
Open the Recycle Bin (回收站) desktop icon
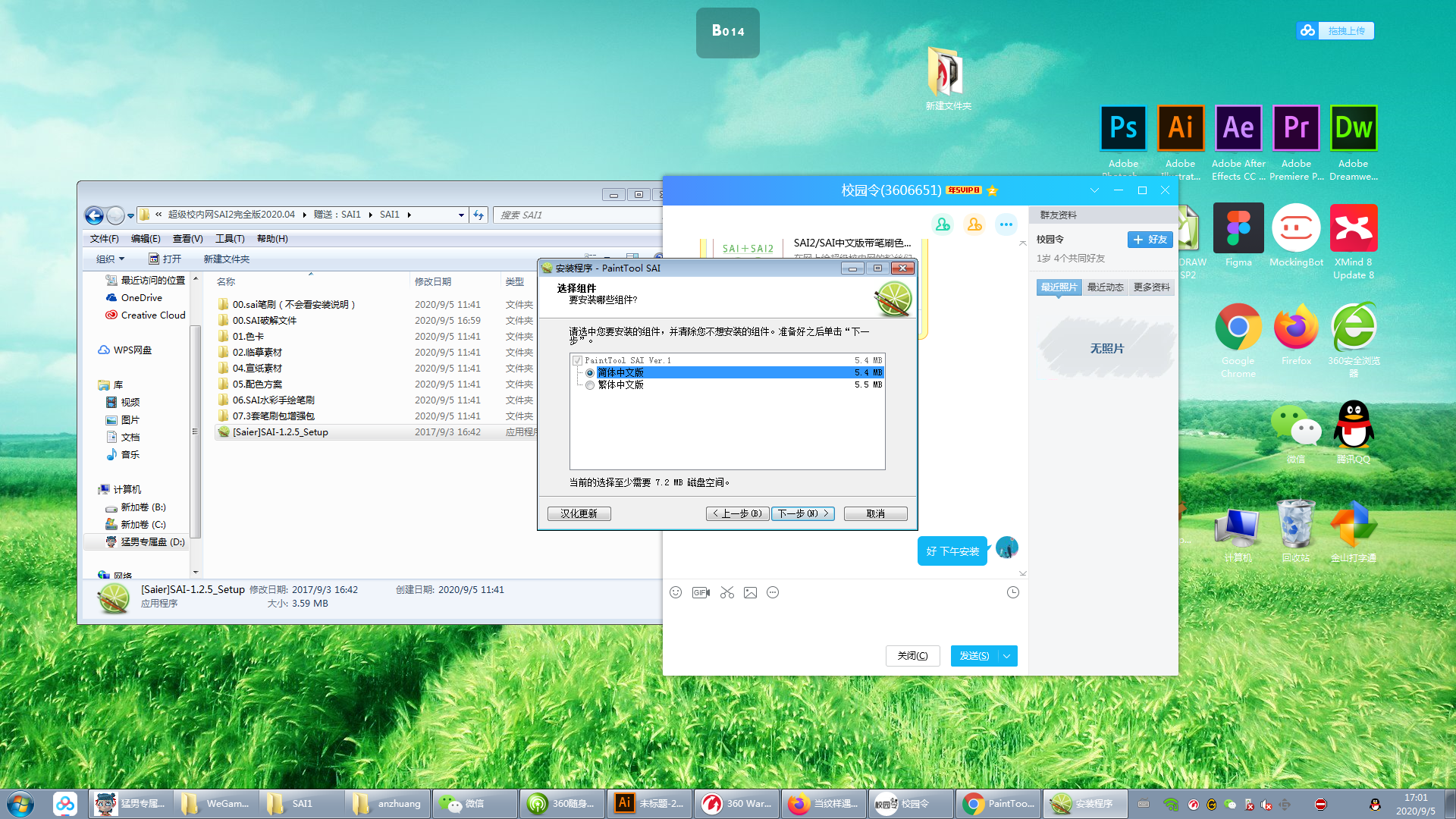point(1296,524)
